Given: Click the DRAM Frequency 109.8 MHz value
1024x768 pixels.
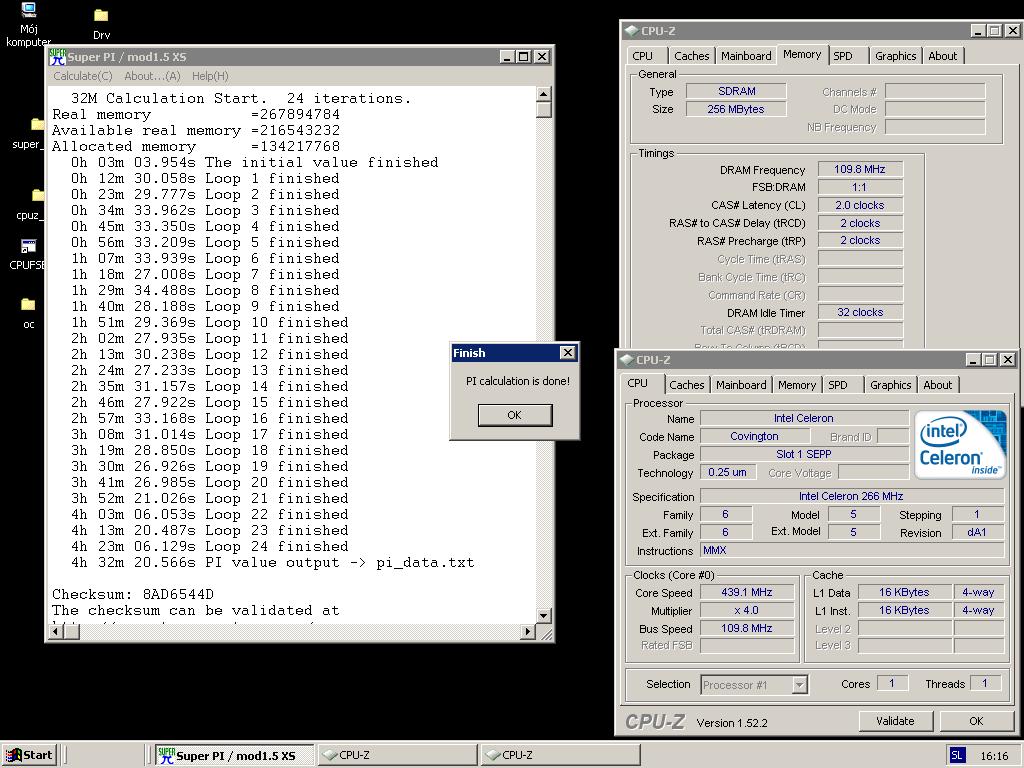Looking at the screenshot, I should click(859, 170).
